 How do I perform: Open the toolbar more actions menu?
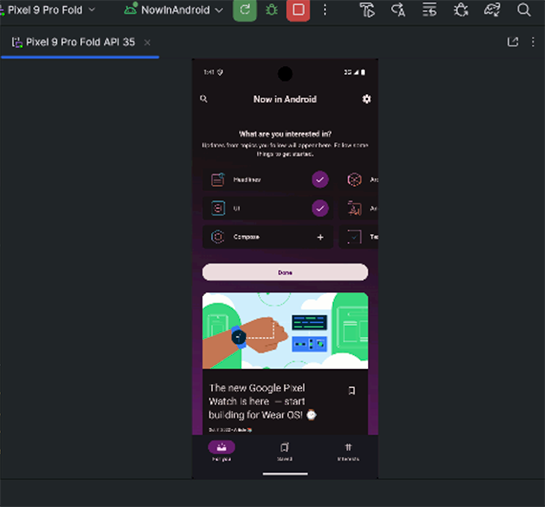pyautogui.click(x=325, y=10)
